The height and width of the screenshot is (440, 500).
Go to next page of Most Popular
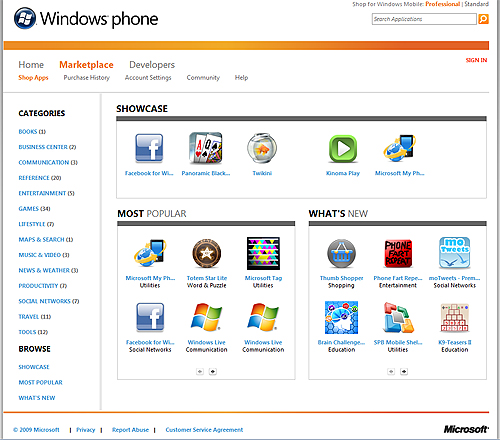tap(213, 371)
